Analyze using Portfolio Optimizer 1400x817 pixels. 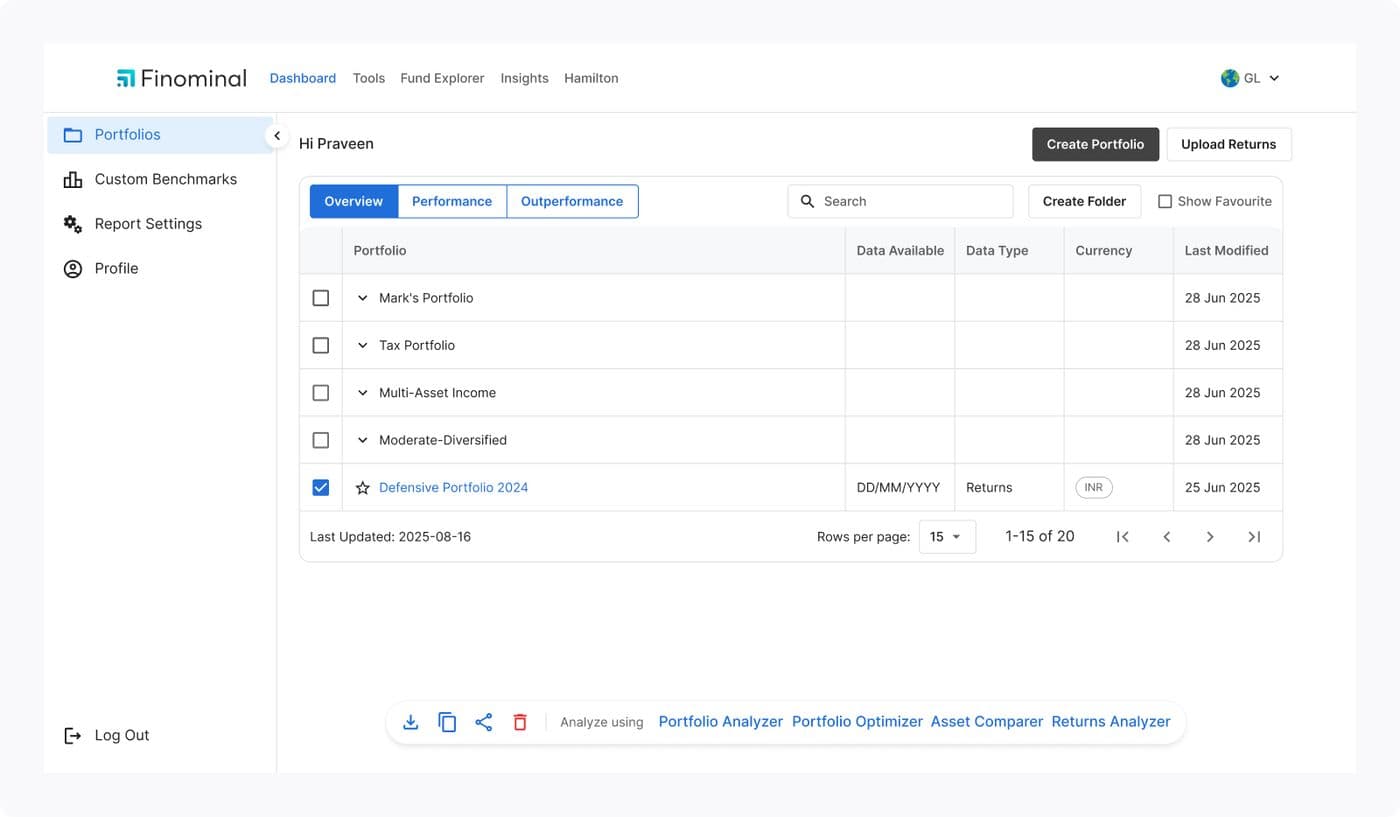click(x=857, y=722)
